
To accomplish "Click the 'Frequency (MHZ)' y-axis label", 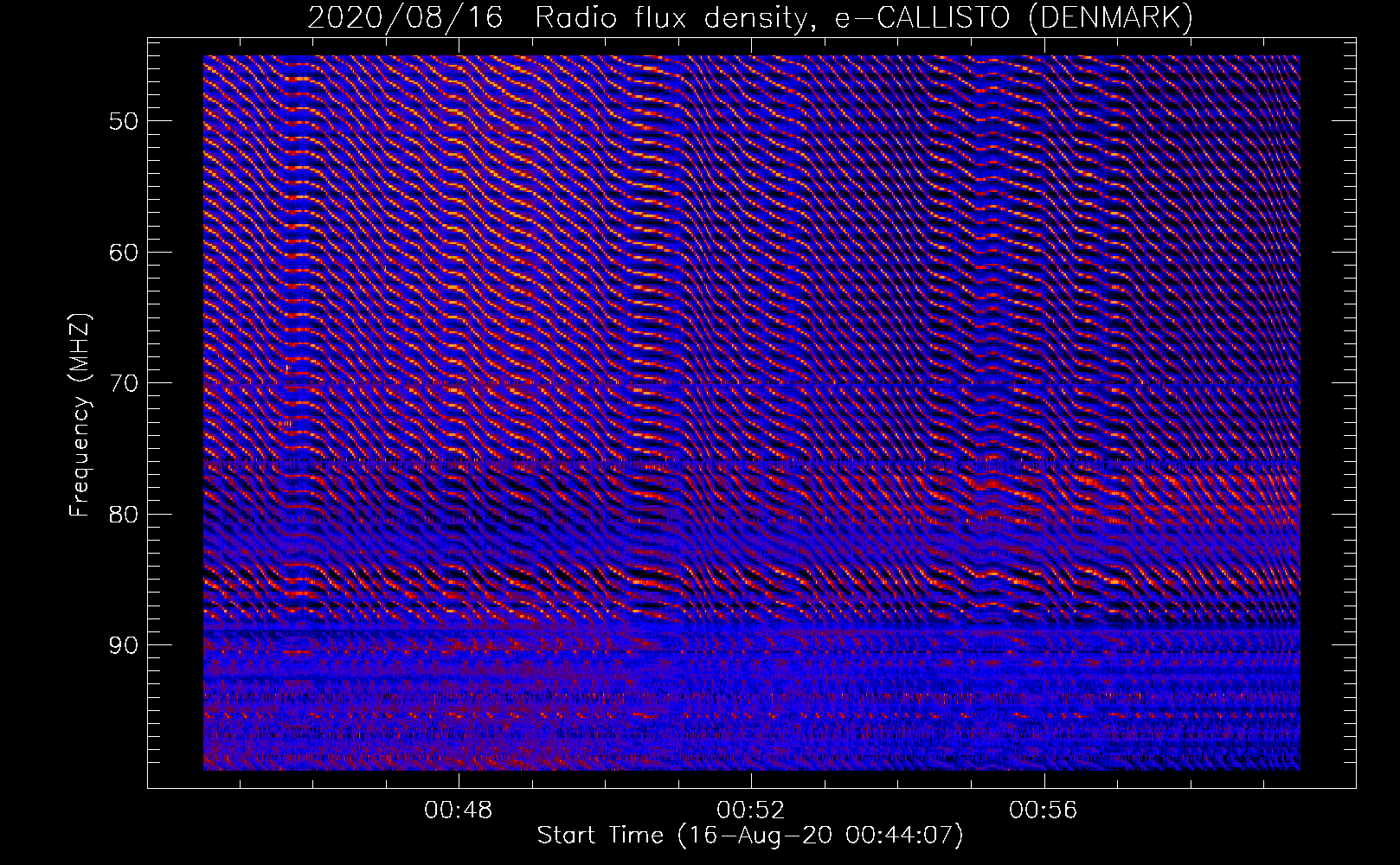I will (80, 414).
